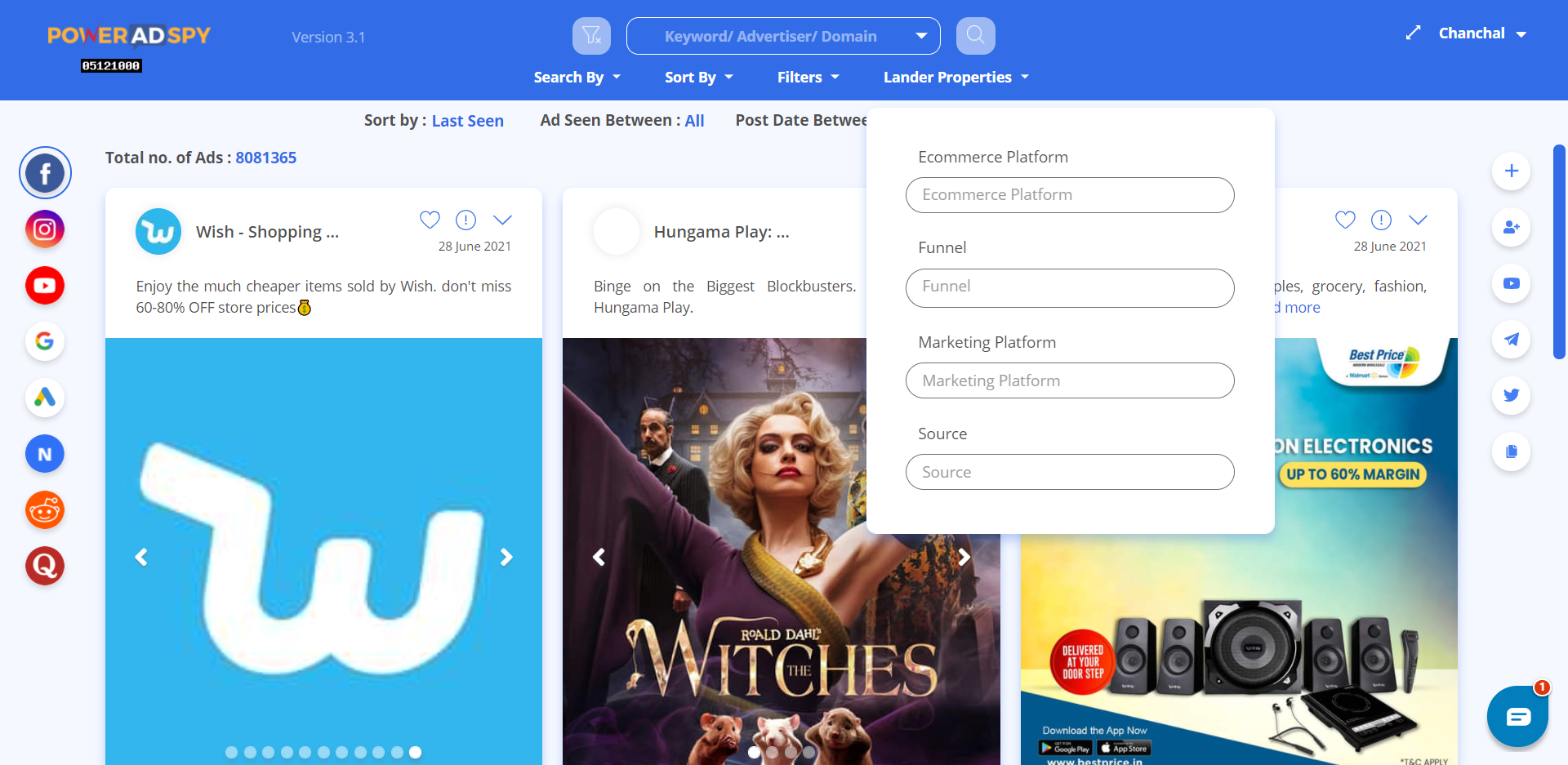Click the Version 3.1 text

tap(328, 37)
